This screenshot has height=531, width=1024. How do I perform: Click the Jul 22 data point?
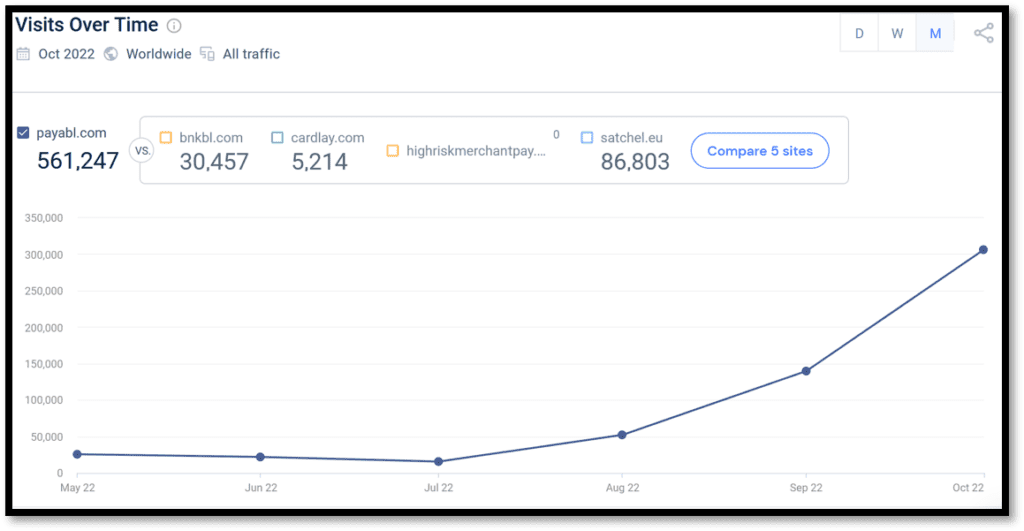(x=438, y=462)
